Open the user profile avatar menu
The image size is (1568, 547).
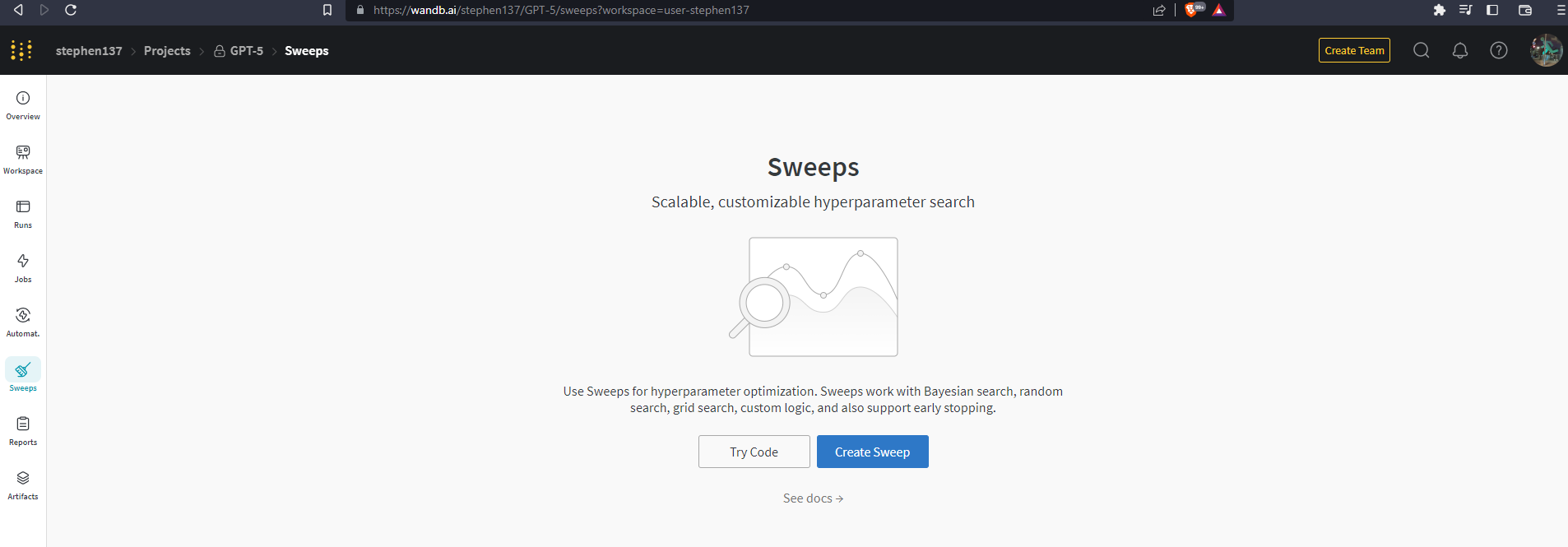pos(1546,50)
